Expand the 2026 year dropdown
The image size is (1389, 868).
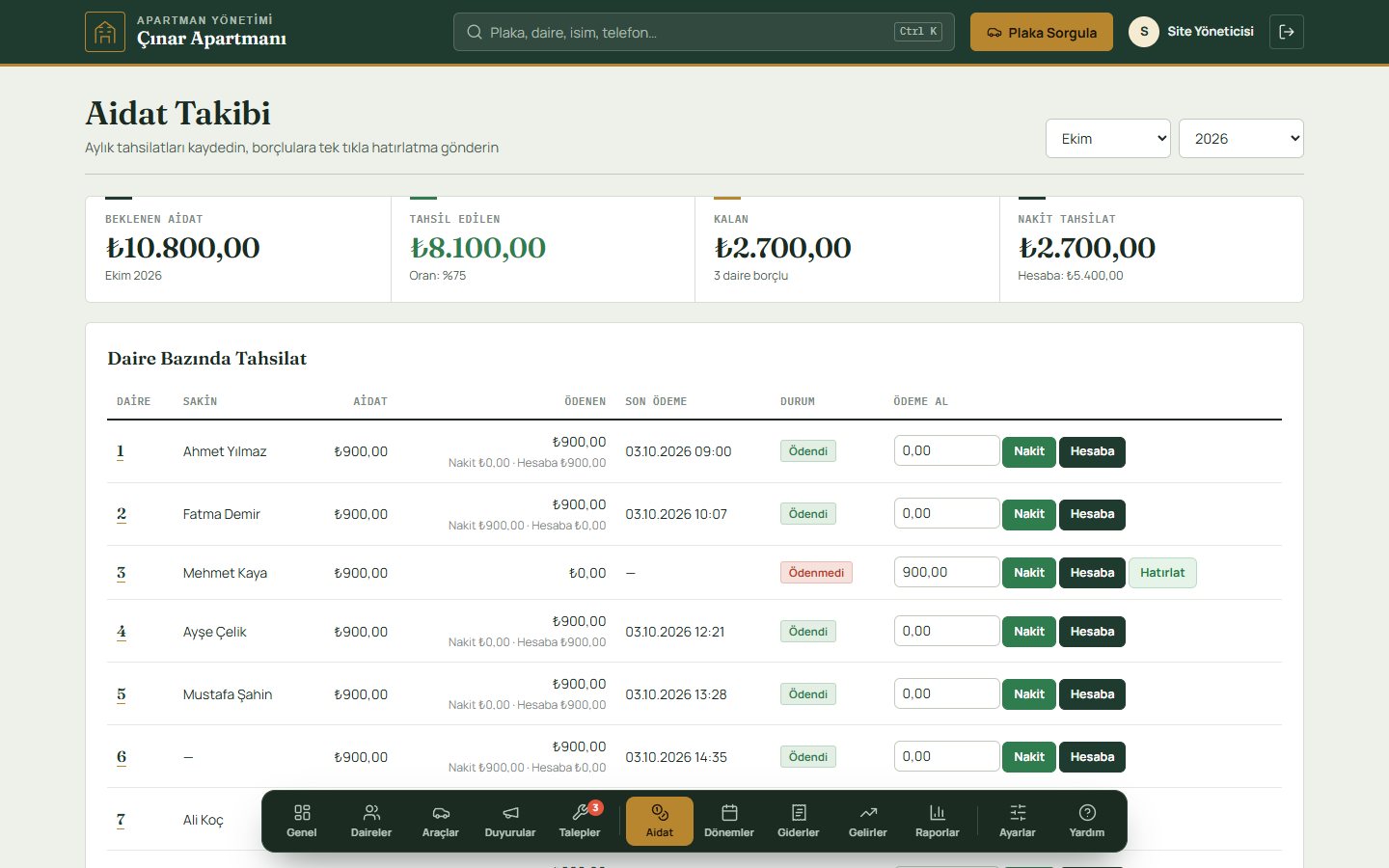coord(1241,139)
